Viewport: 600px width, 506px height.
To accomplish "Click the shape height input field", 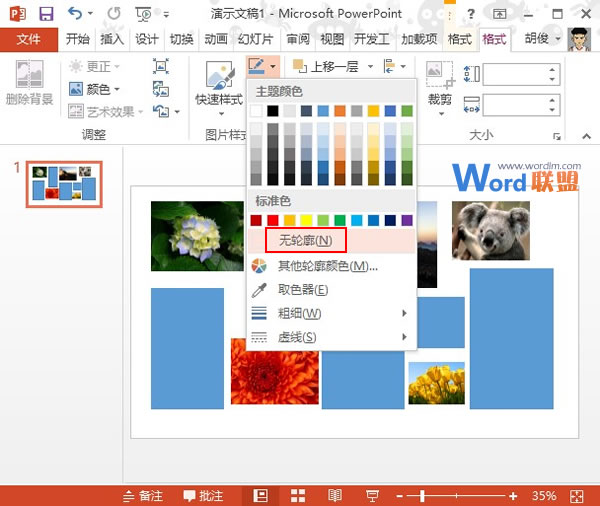I will (x=521, y=74).
